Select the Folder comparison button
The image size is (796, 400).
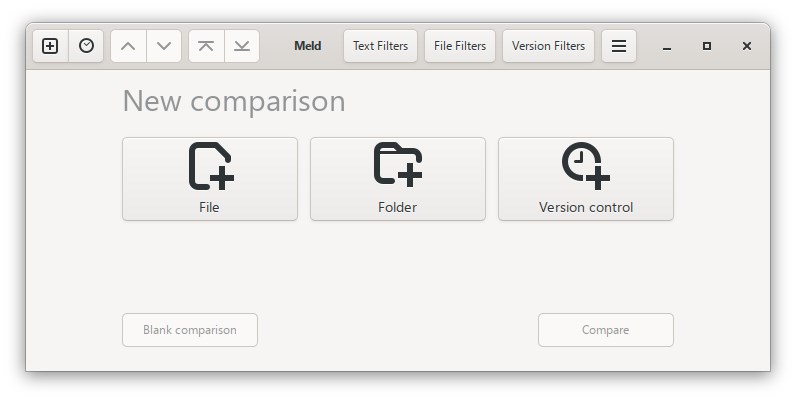(x=398, y=178)
